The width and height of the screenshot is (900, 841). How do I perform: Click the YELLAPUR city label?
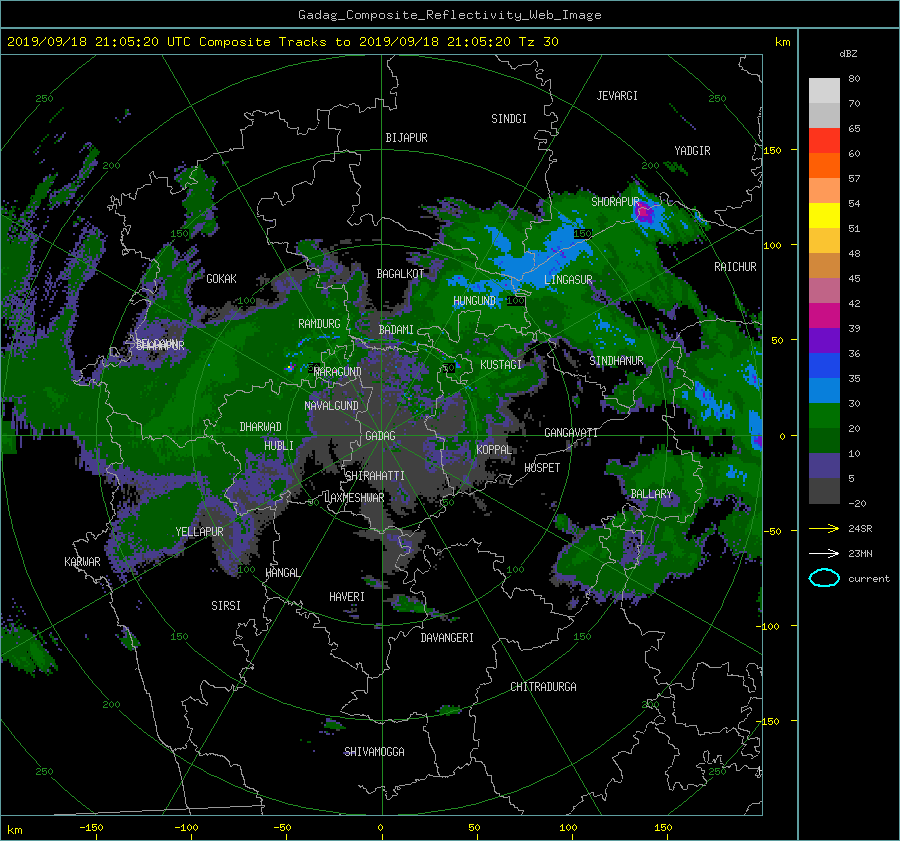pyautogui.click(x=199, y=532)
